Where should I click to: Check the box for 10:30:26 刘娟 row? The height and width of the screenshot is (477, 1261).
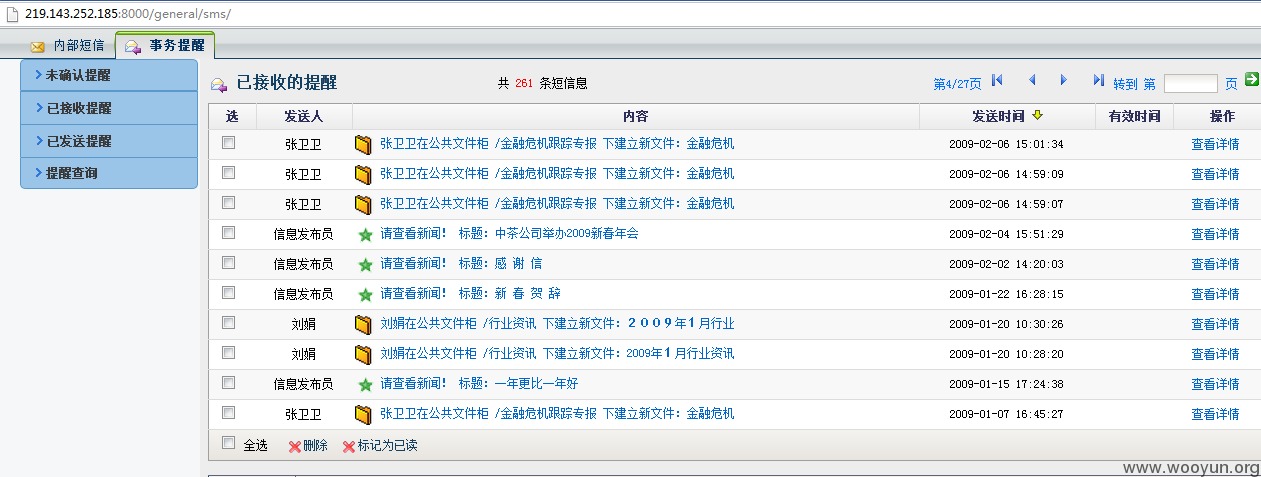click(x=229, y=323)
